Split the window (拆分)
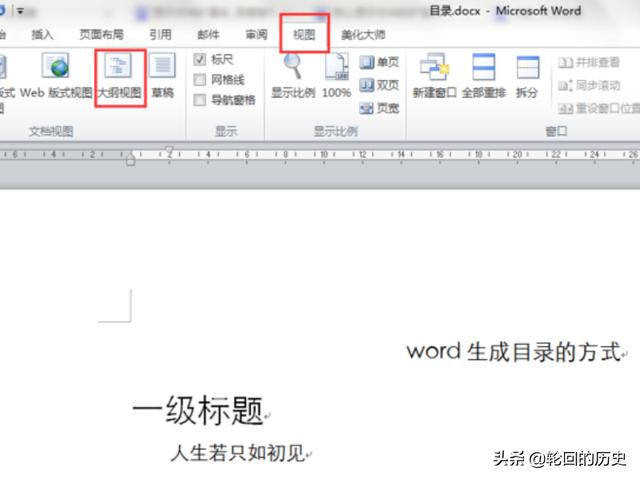Viewport: 640px width, 480px height. tap(527, 78)
